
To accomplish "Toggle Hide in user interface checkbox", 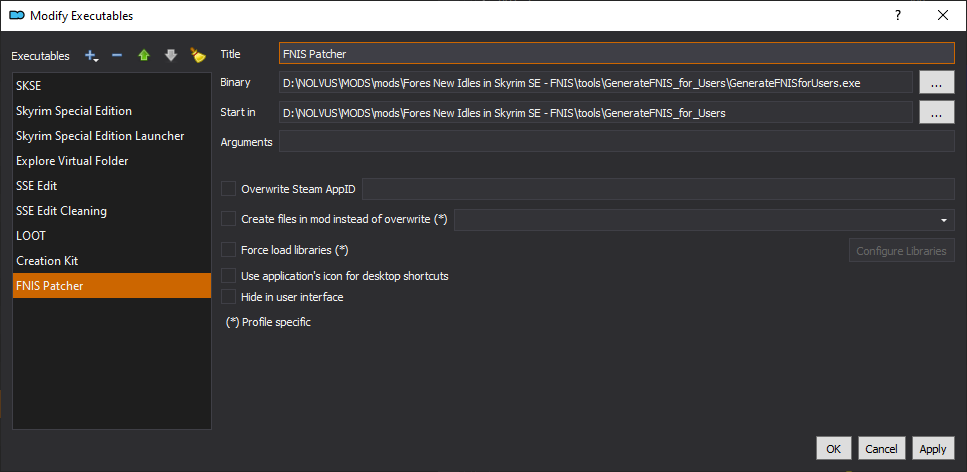I will tap(229, 297).
